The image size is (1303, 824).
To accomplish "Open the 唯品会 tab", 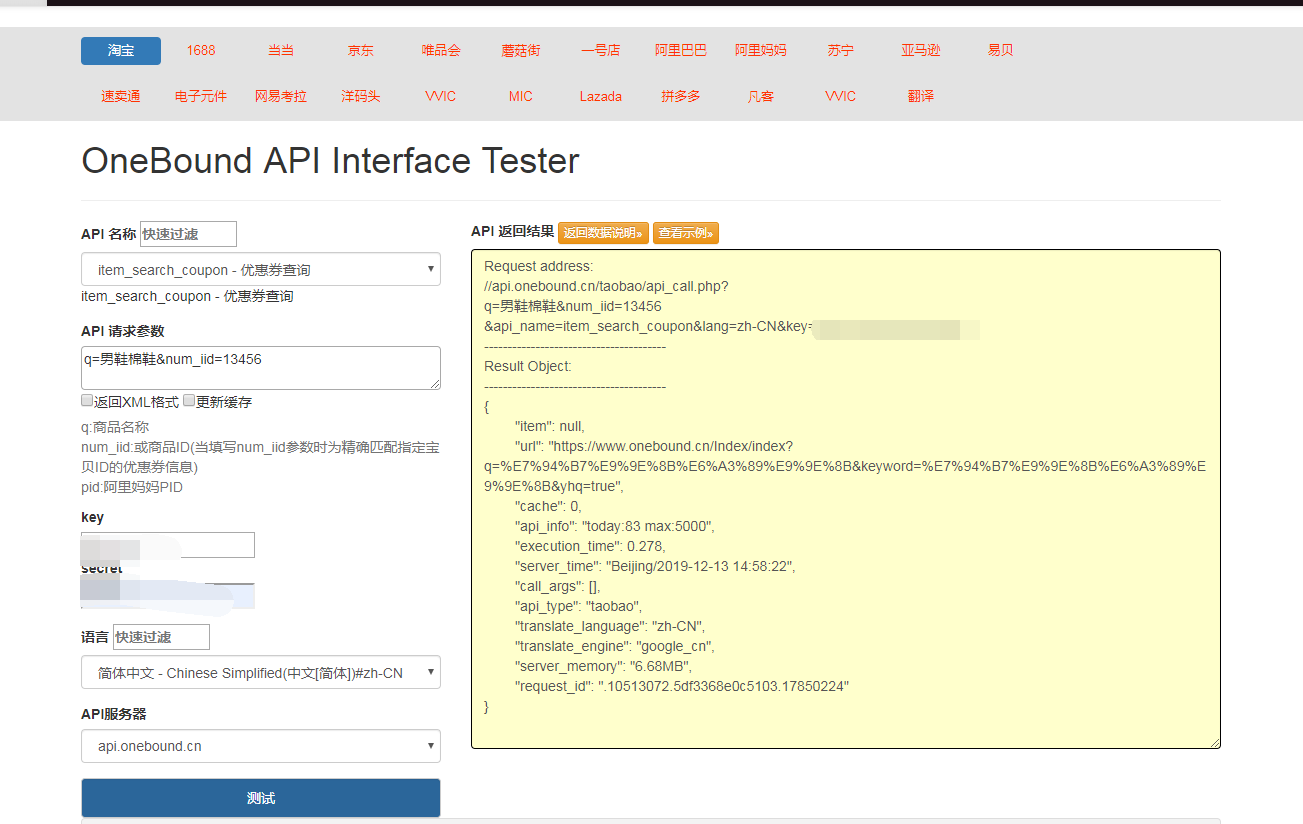I will [x=441, y=50].
